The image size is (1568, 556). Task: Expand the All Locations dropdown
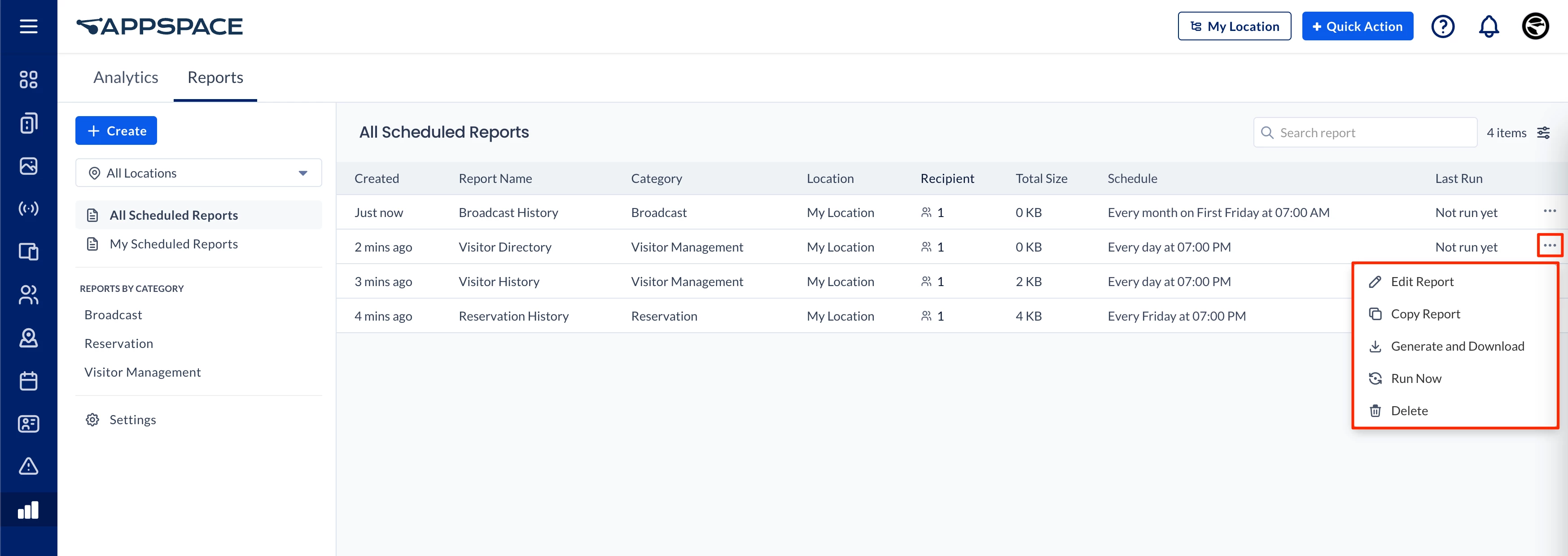[198, 174]
